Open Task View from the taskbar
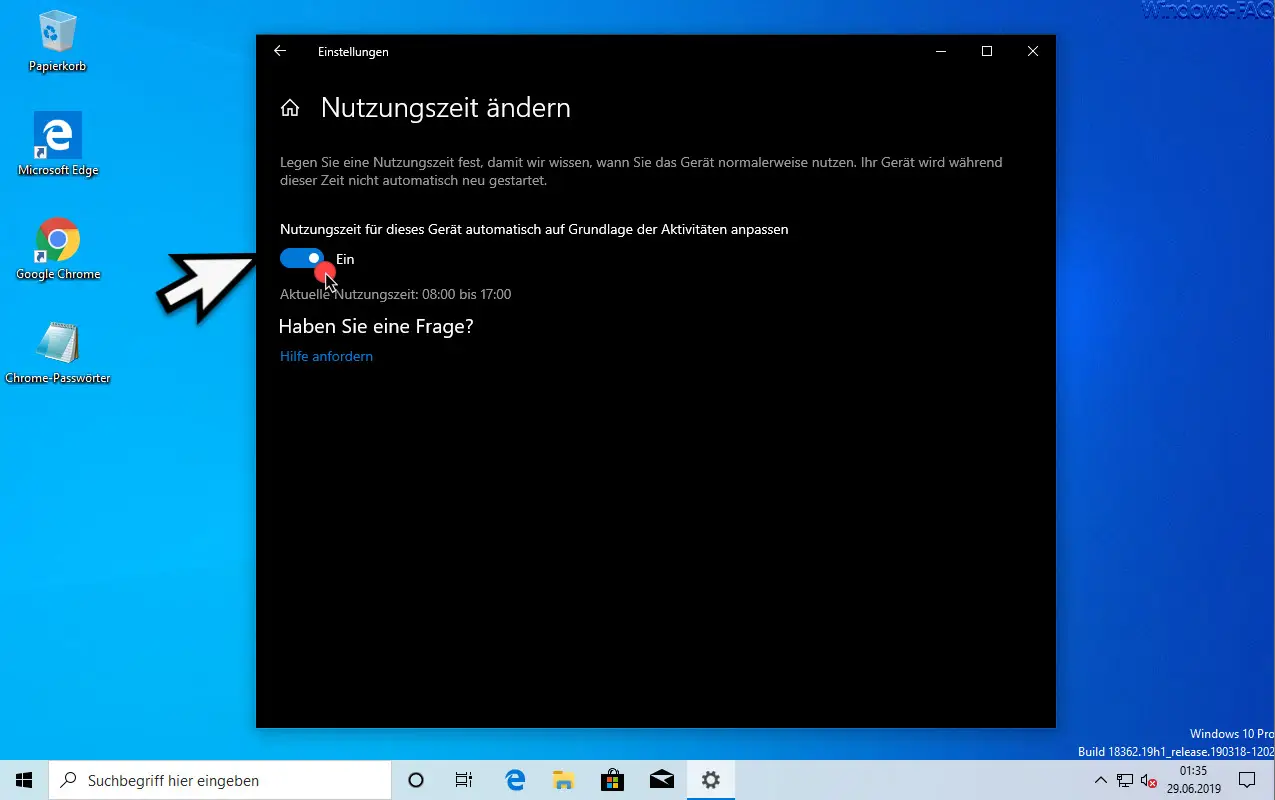This screenshot has height=800, width=1275. pyautogui.click(x=464, y=780)
